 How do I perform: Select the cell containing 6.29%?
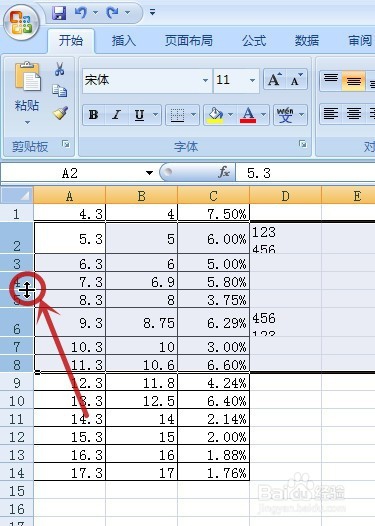pos(214,322)
